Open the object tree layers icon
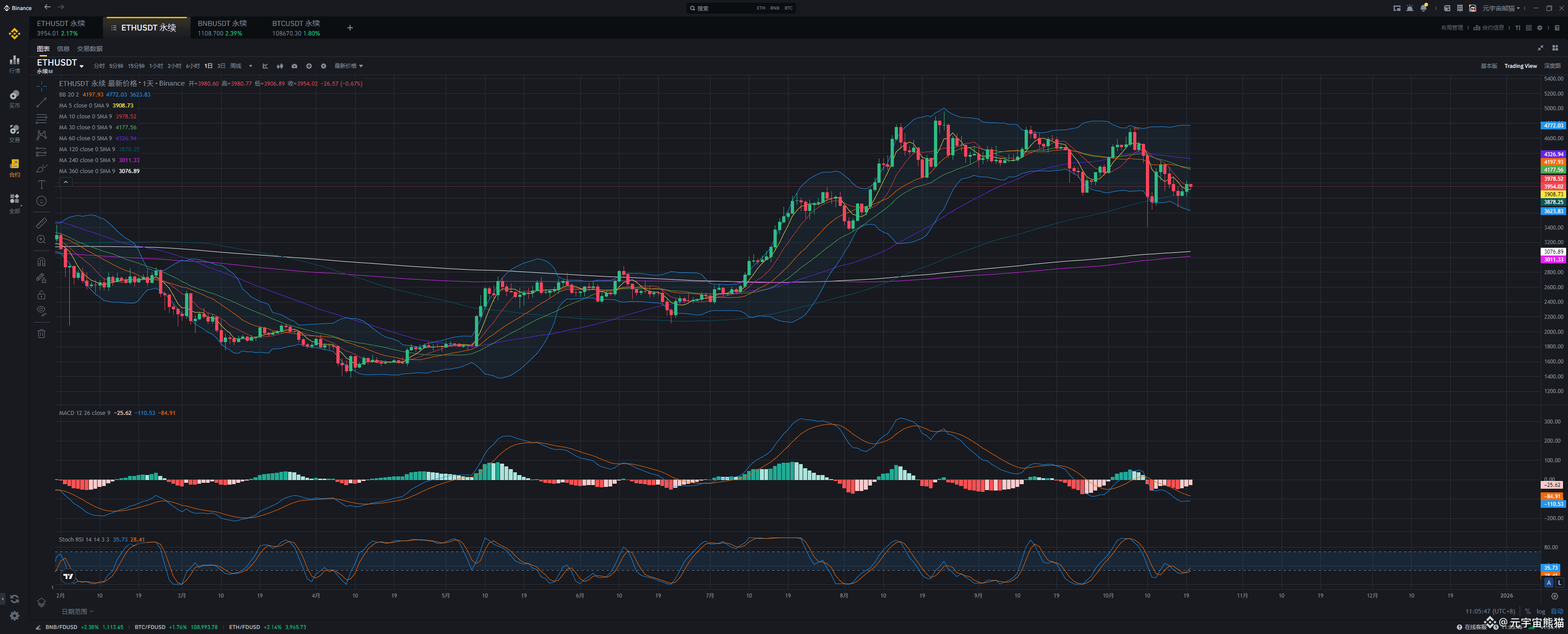Viewport: 1568px width, 634px height. pos(41,603)
